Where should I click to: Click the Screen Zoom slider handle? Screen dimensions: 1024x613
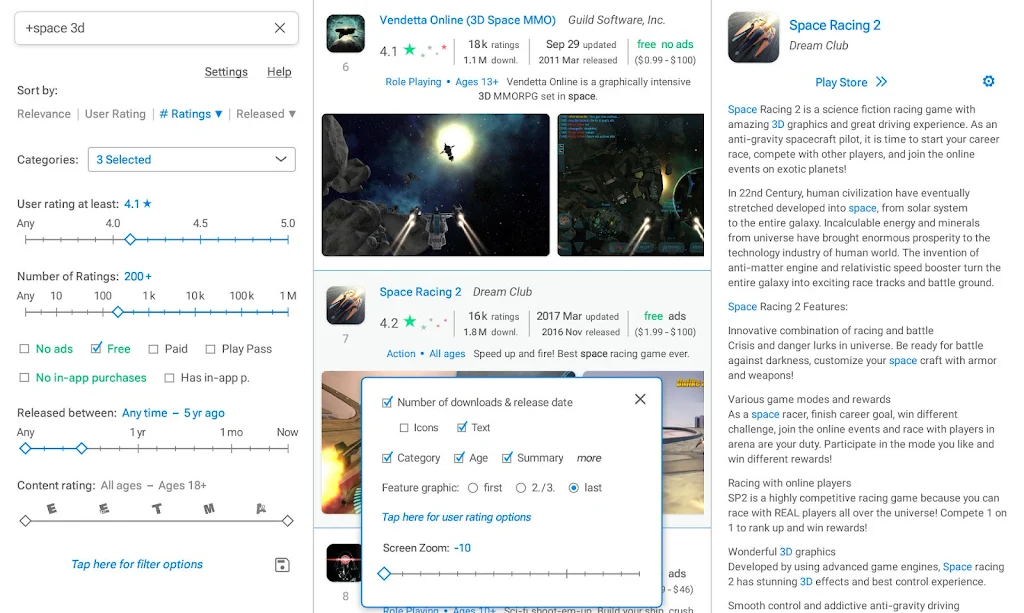click(384, 574)
